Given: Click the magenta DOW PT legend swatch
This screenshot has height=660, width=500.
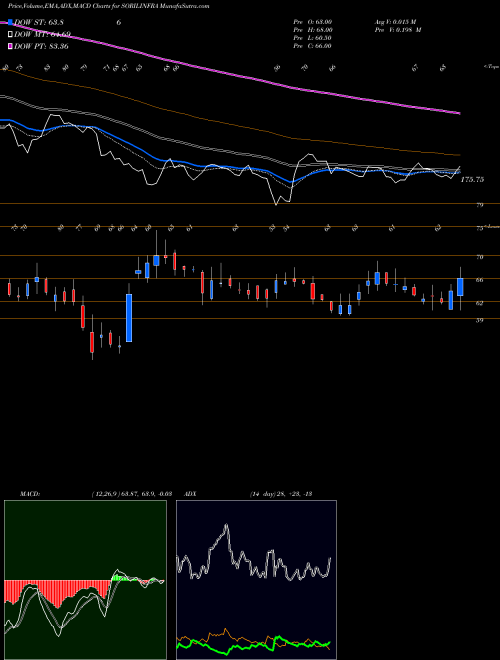Looking at the screenshot, I should 11,46.
